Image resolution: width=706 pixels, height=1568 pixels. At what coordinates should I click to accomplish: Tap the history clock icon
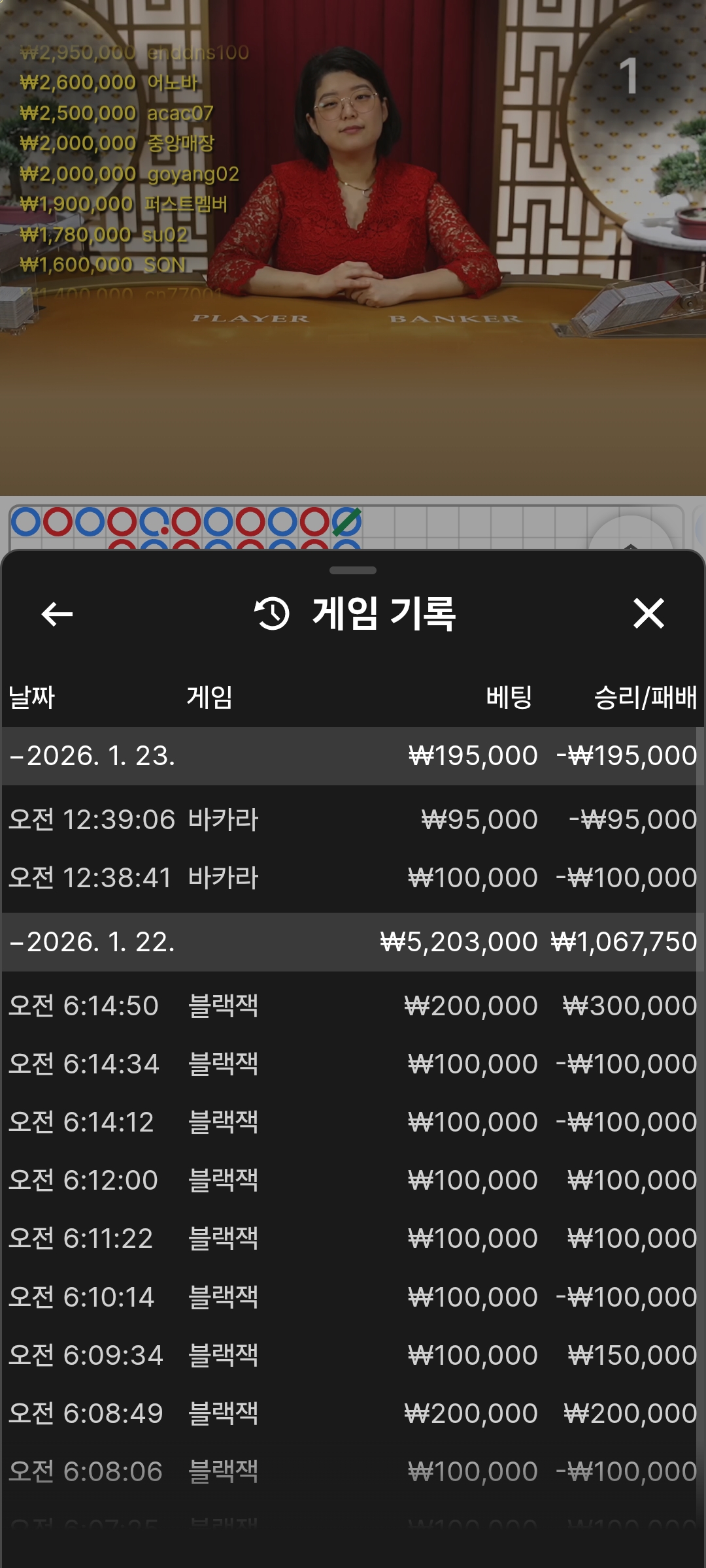tap(272, 614)
